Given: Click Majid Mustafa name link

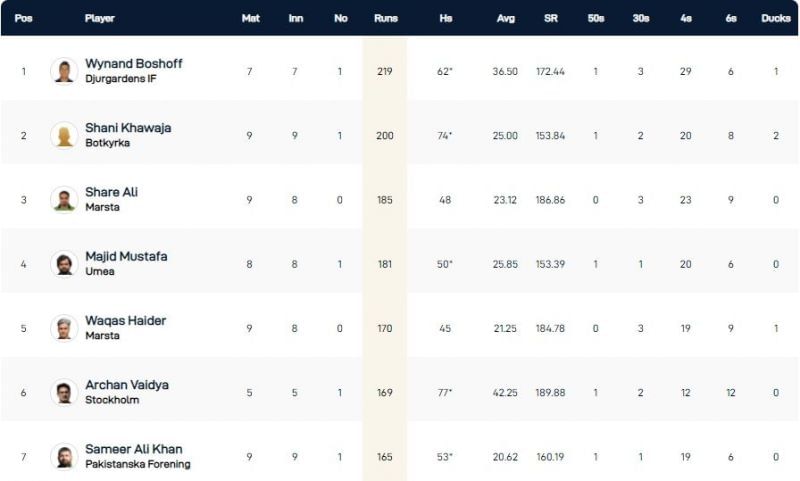Looking at the screenshot, I should (126, 256).
